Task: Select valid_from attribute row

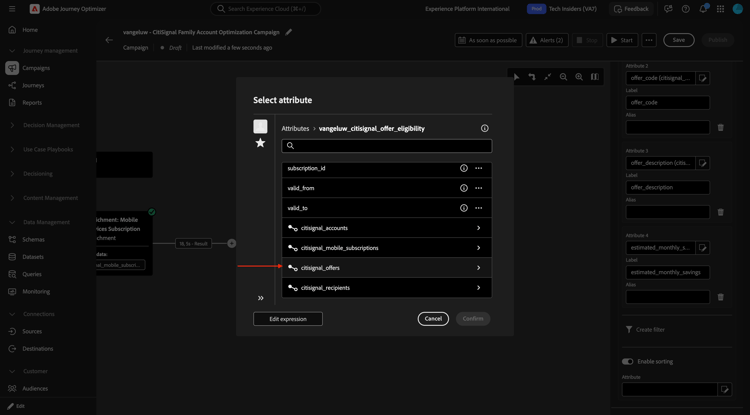Action: (386, 188)
